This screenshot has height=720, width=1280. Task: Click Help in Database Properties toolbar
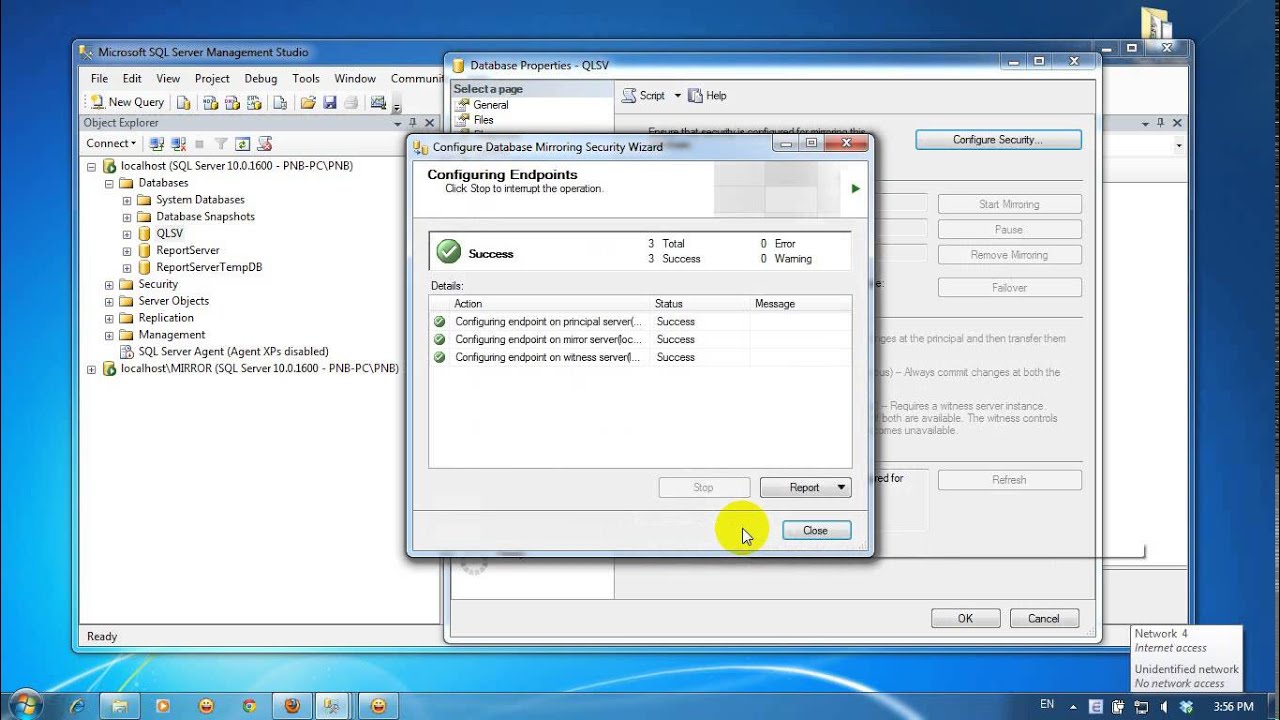(x=707, y=96)
